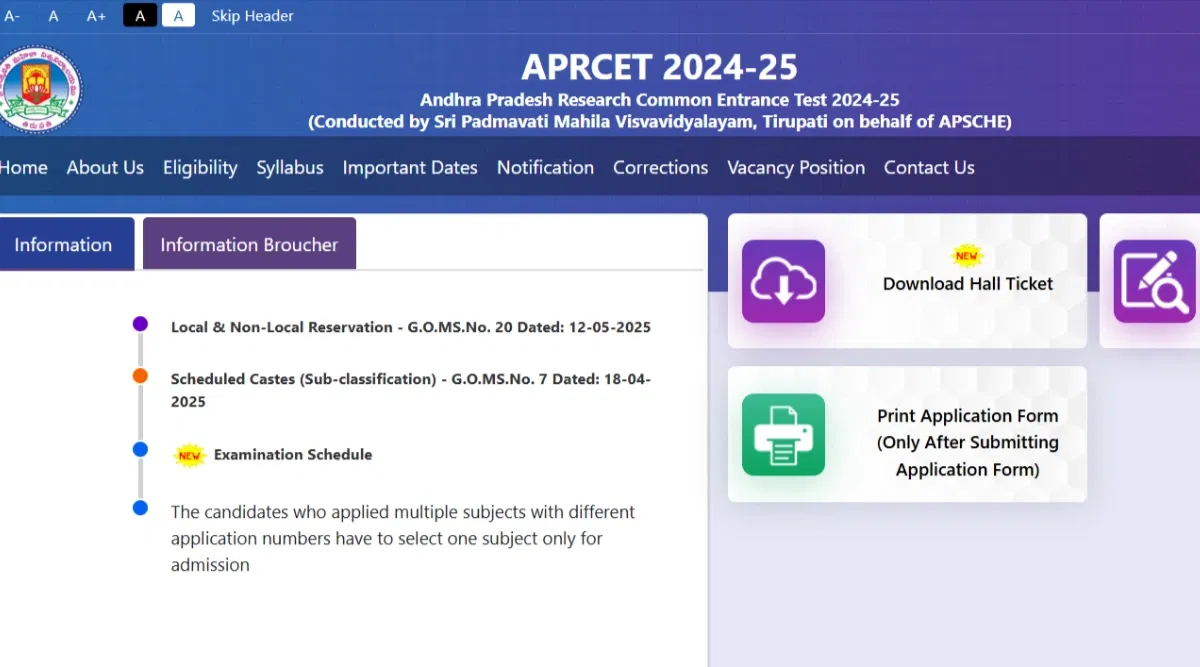
Task: Decrease font size with A- button
Action: click(12, 16)
